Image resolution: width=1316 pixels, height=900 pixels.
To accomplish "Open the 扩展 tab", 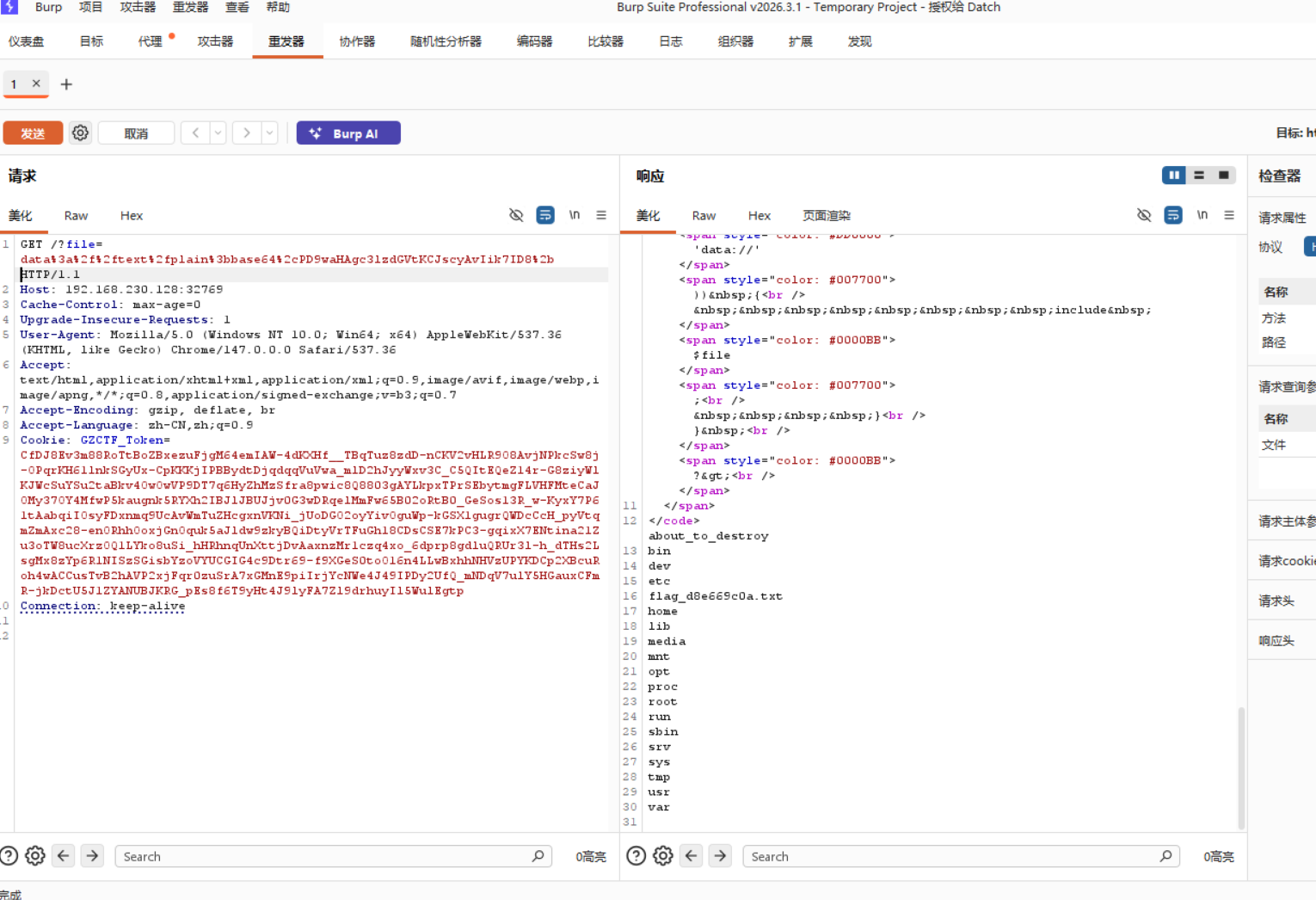I will pos(800,41).
